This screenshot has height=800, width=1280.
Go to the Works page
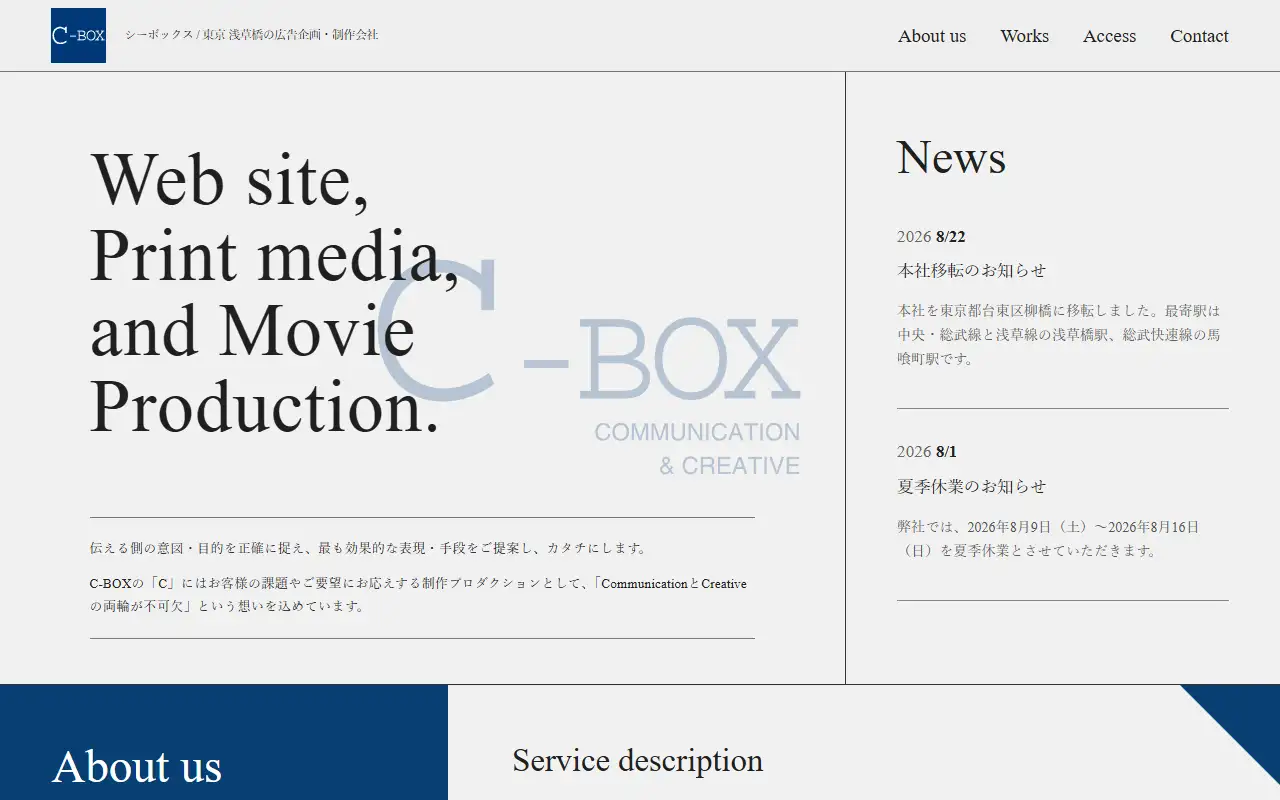(1024, 36)
